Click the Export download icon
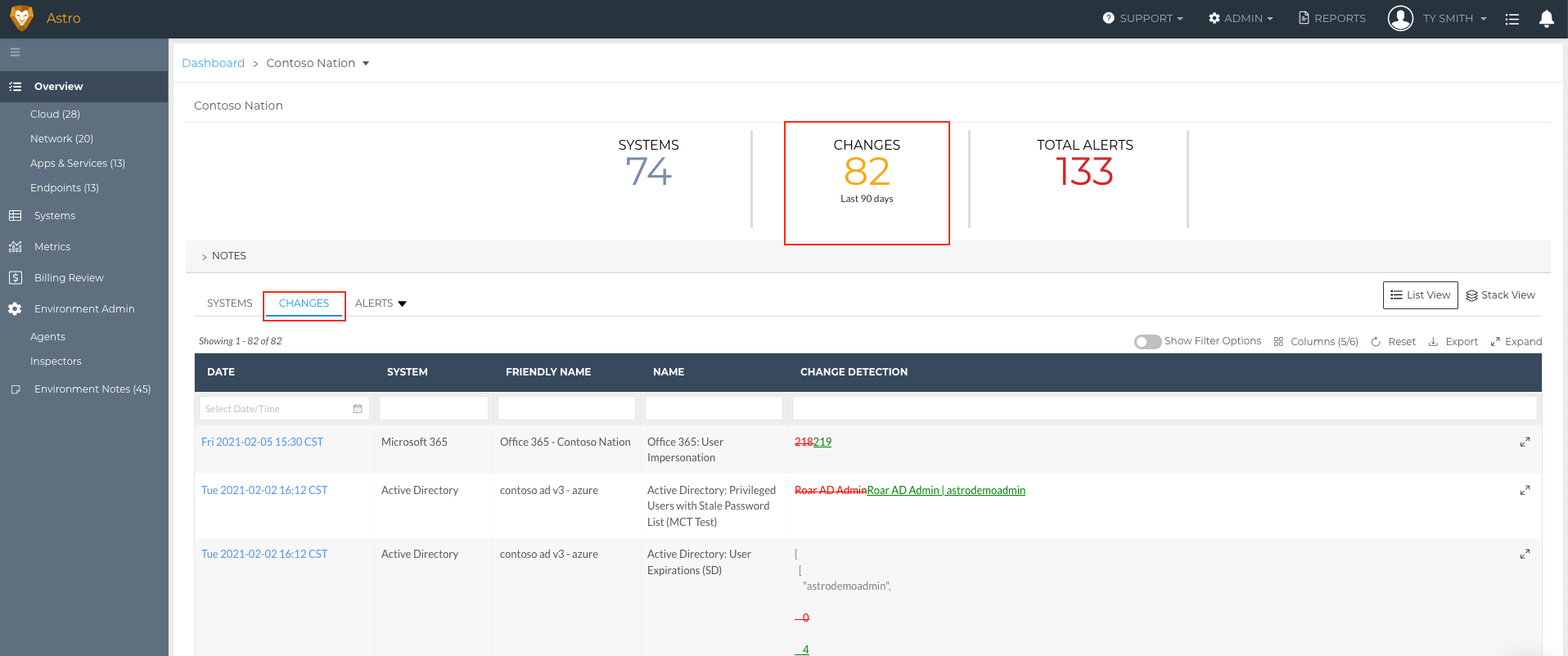Screen dimensions: 1568x656 [x=1433, y=342]
